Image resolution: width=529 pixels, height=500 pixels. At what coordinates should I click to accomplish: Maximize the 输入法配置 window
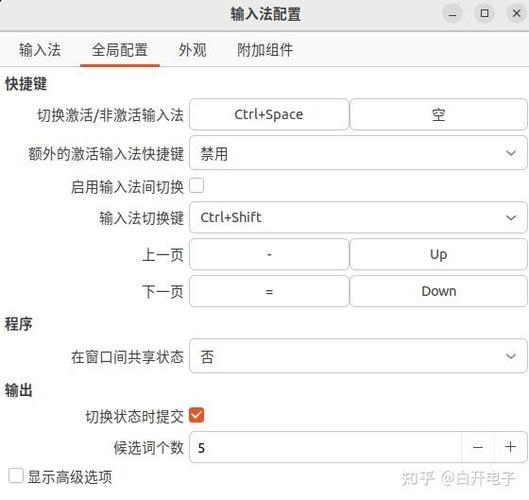(484, 14)
